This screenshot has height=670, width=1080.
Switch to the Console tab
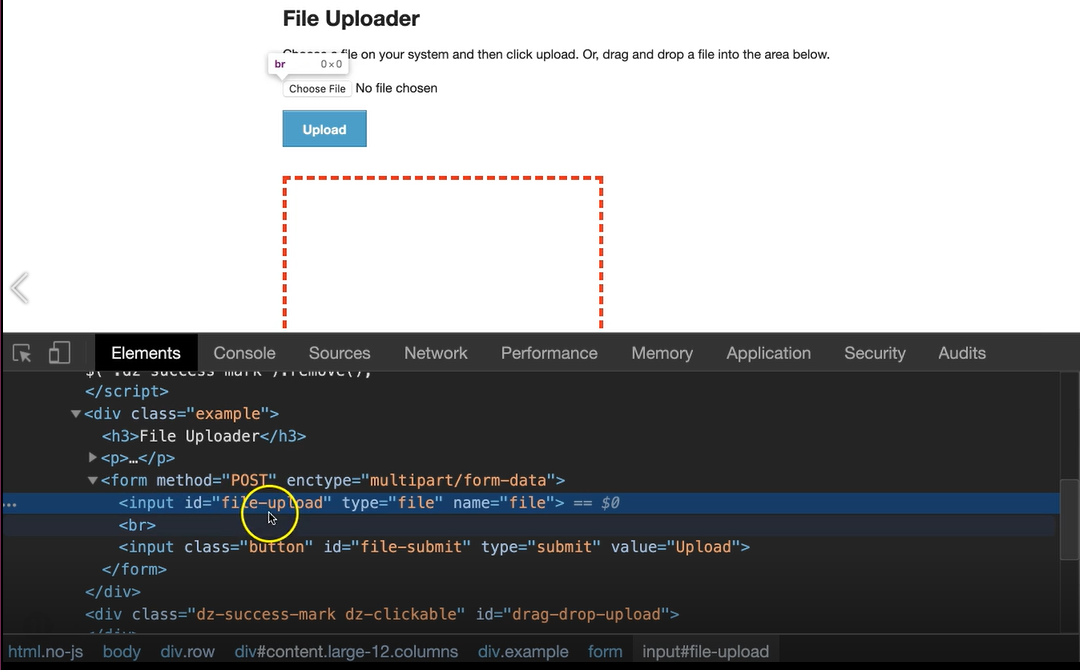point(245,353)
